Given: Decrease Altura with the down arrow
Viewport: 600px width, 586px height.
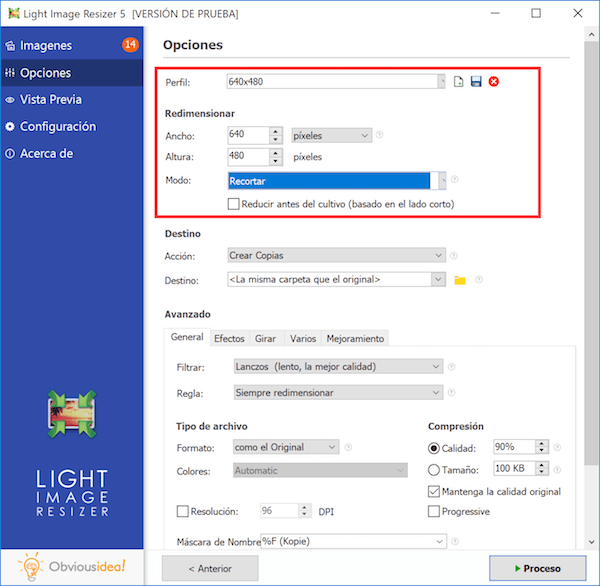Looking at the screenshot, I should [x=276, y=161].
